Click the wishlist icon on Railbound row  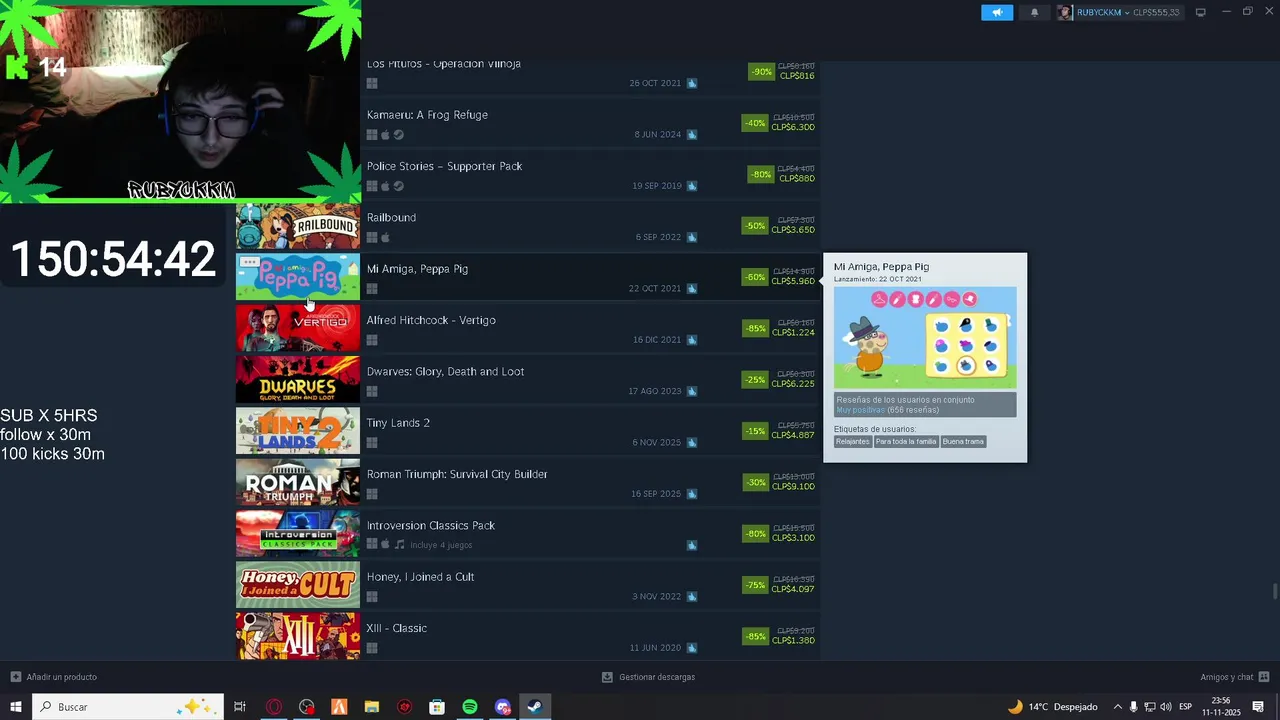tap(692, 237)
